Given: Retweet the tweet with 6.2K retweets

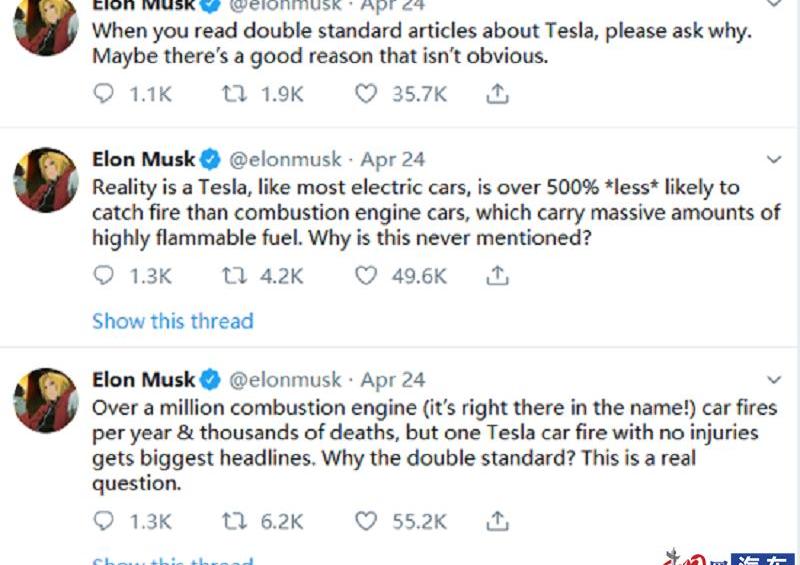Looking at the screenshot, I should (235, 521).
